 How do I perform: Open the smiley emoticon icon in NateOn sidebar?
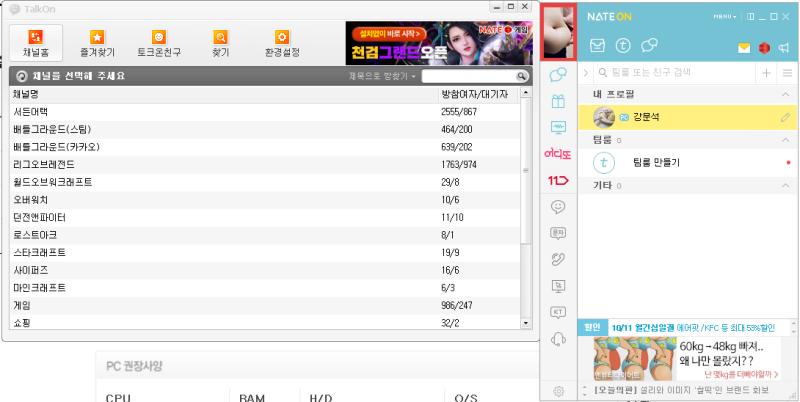[558, 207]
